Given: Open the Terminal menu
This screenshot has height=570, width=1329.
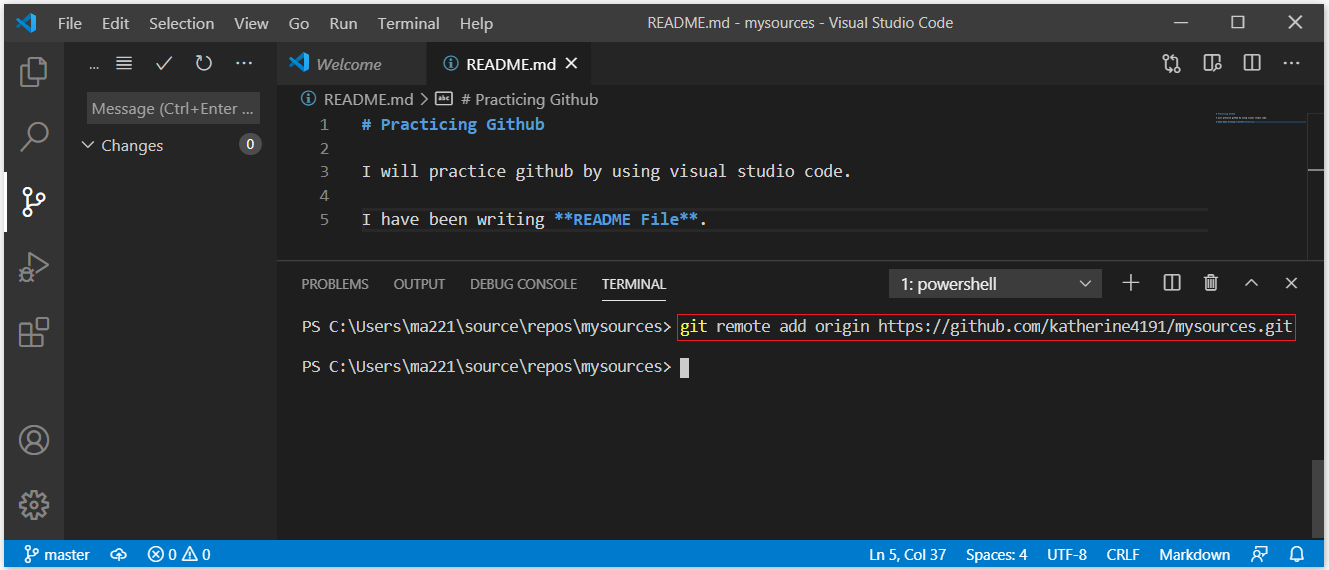Looking at the screenshot, I should (408, 23).
